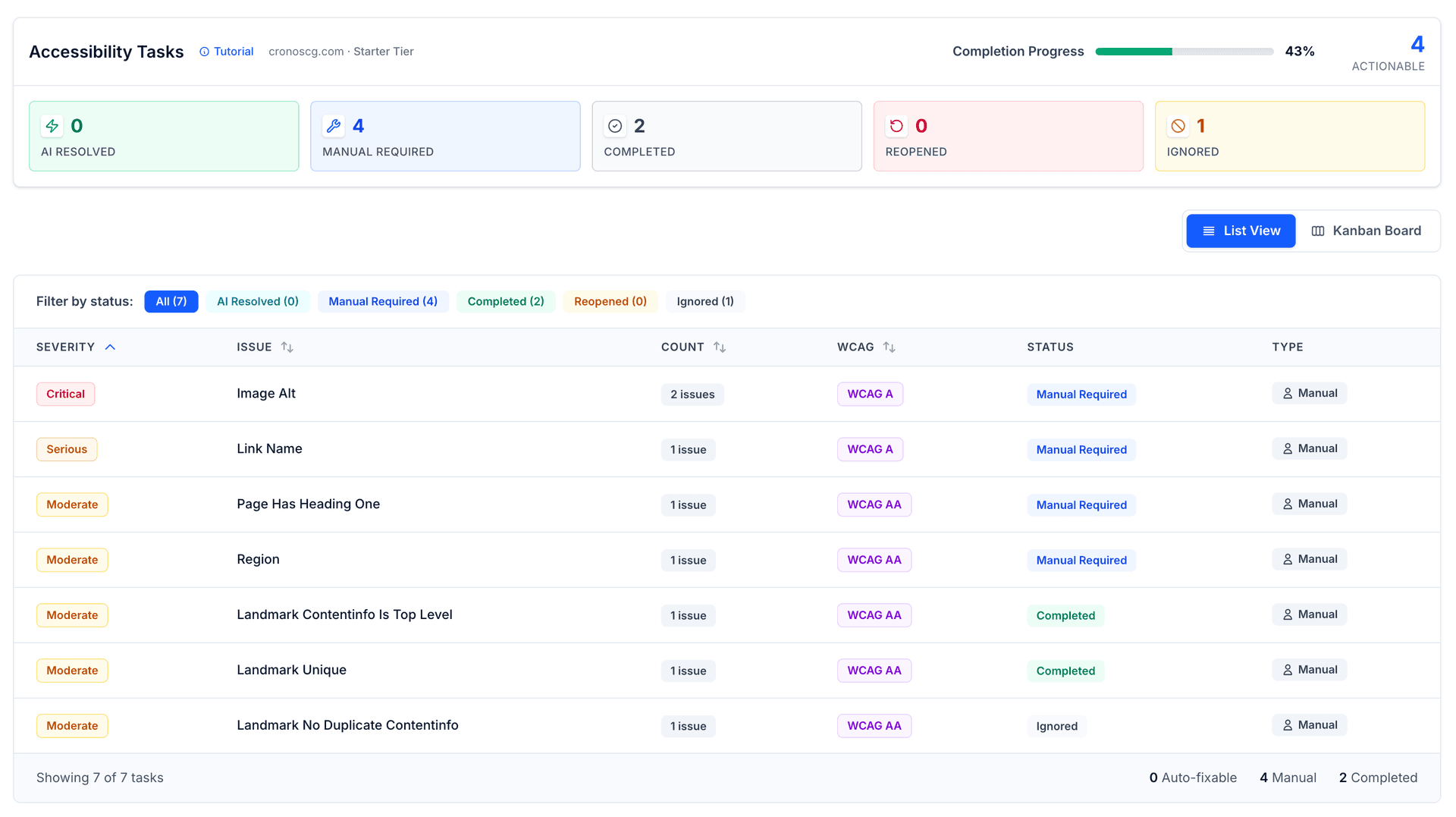1456x817 pixels.
Task: Click the Manual Required wrench icon
Action: 334,126
